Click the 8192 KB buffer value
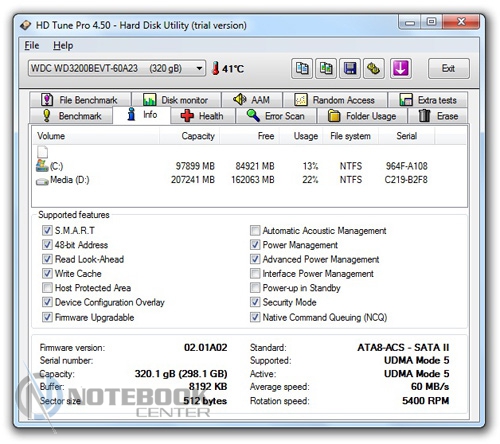This screenshot has height=444, width=500. tap(208, 387)
